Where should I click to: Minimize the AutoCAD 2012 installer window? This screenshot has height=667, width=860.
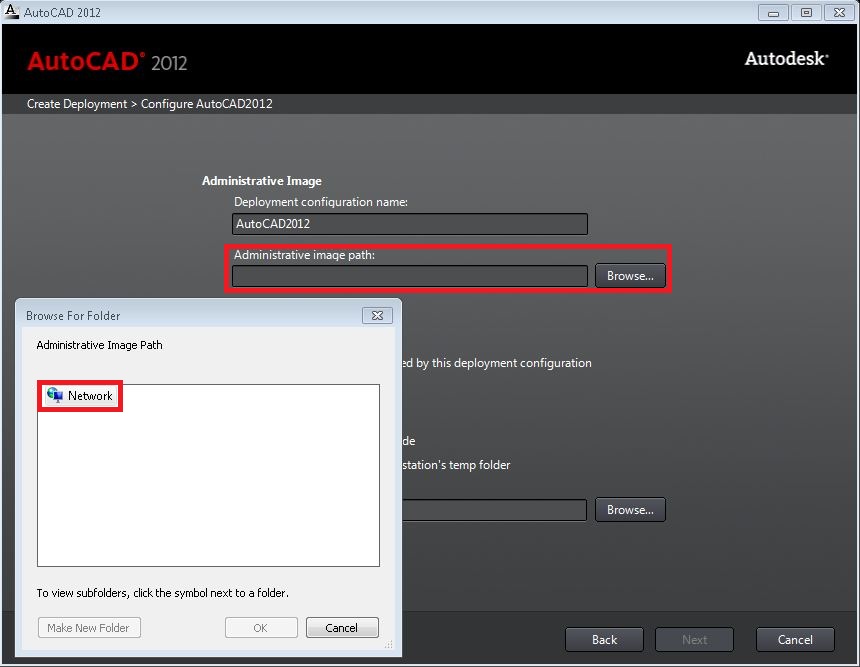coord(773,13)
